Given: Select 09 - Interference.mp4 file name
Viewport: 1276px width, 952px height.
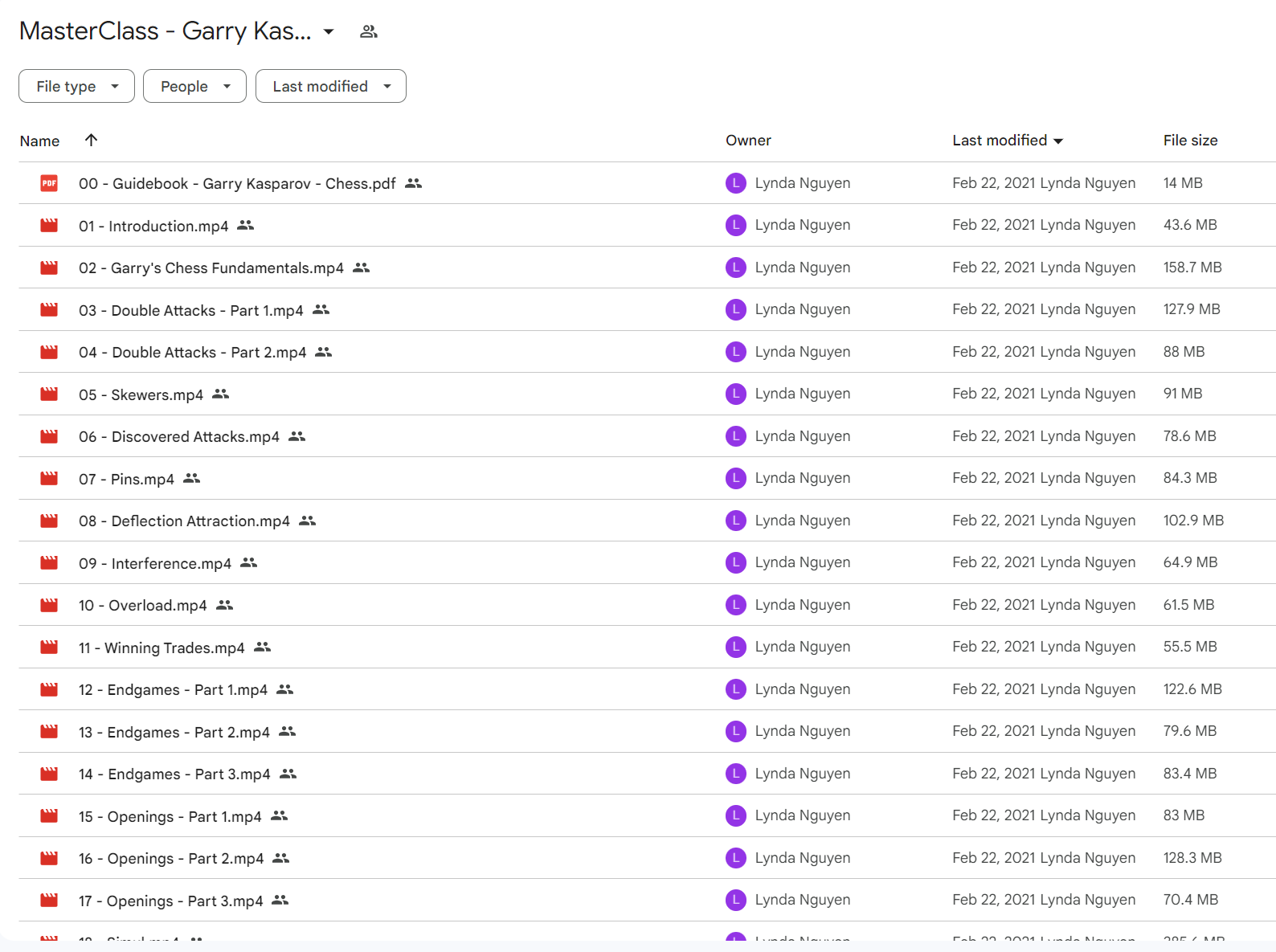Looking at the screenshot, I should pos(155,563).
